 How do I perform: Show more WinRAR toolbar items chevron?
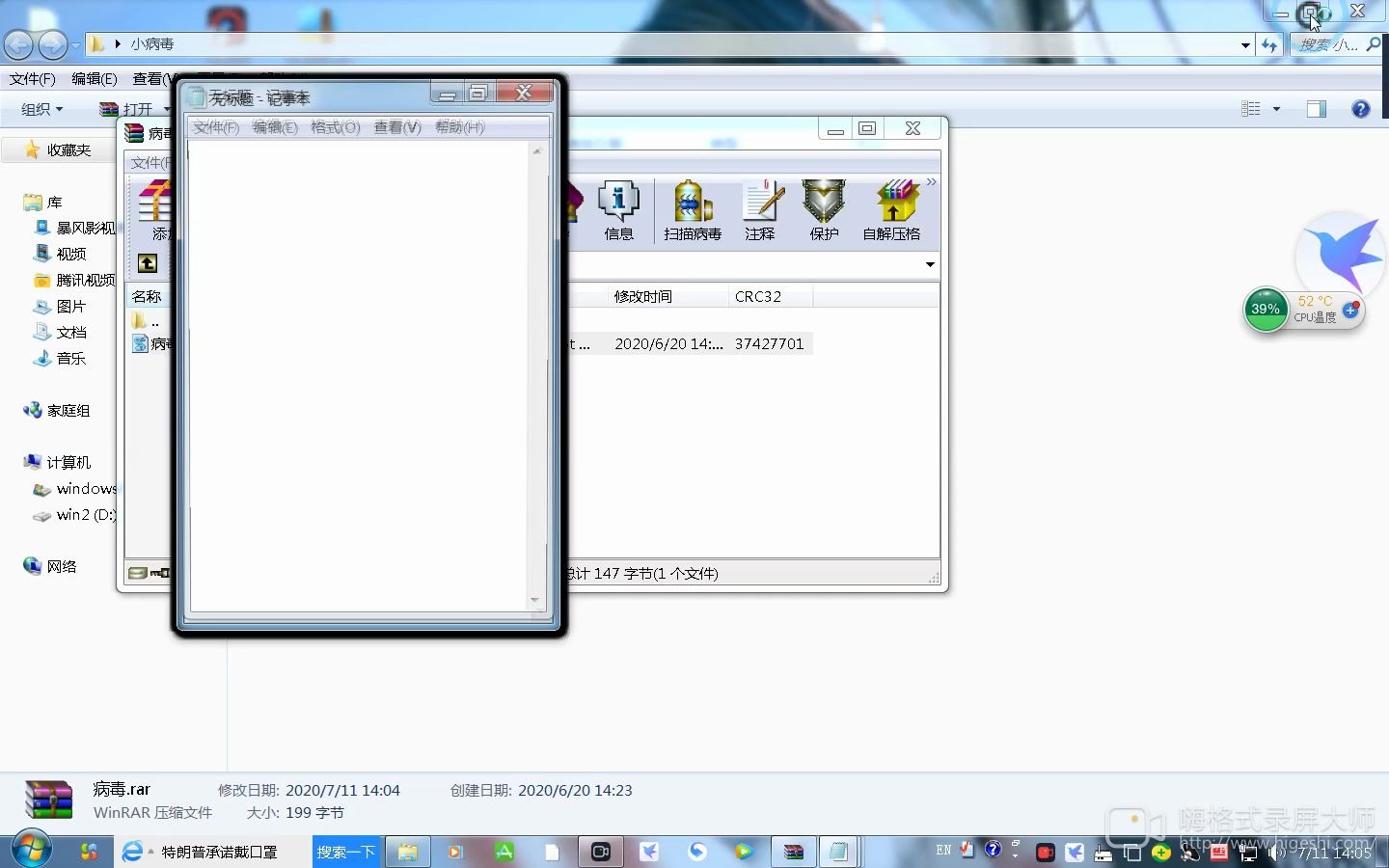[x=931, y=182]
